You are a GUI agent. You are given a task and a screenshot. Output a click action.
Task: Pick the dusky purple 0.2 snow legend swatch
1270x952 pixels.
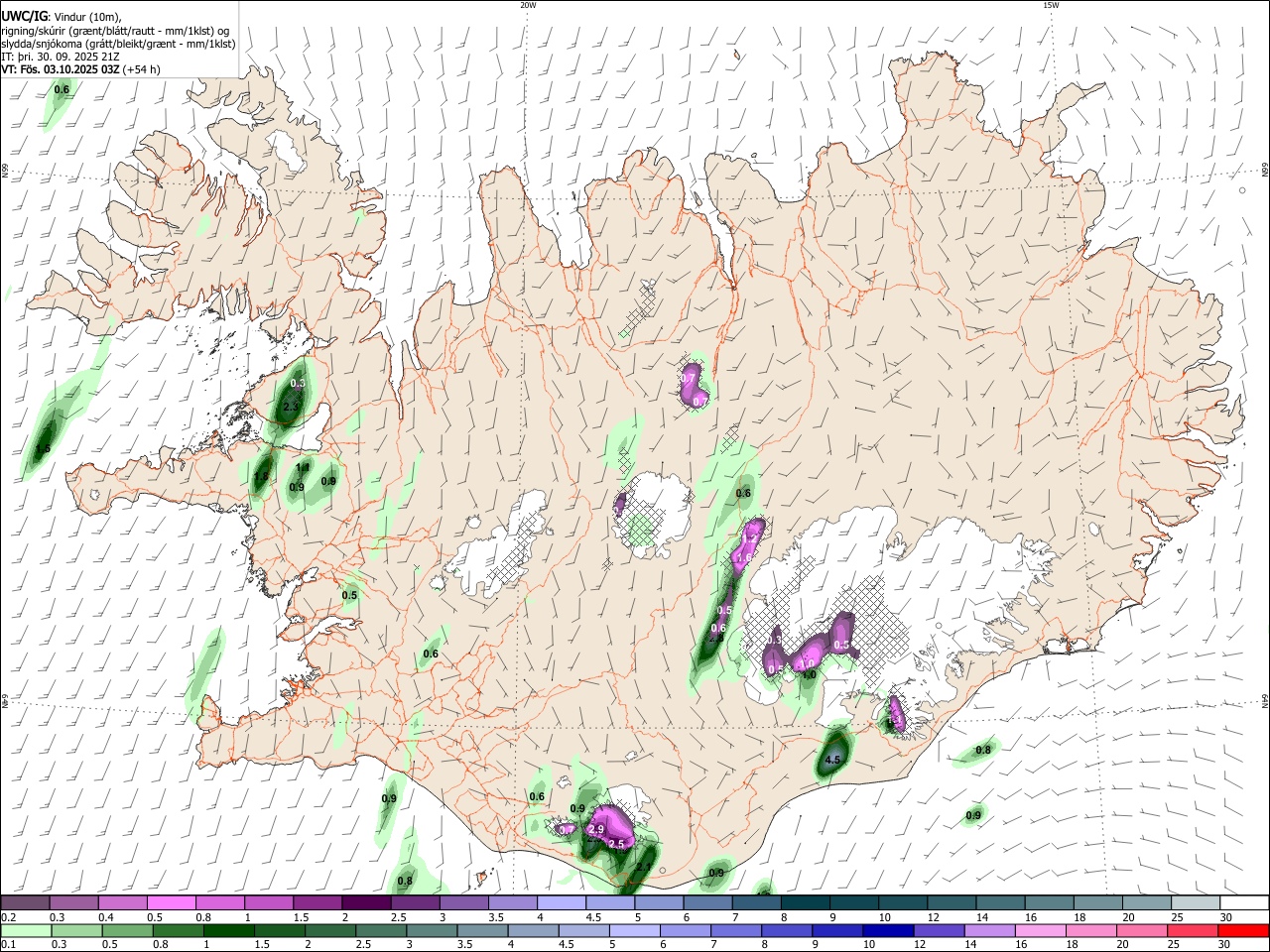(25, 903)
